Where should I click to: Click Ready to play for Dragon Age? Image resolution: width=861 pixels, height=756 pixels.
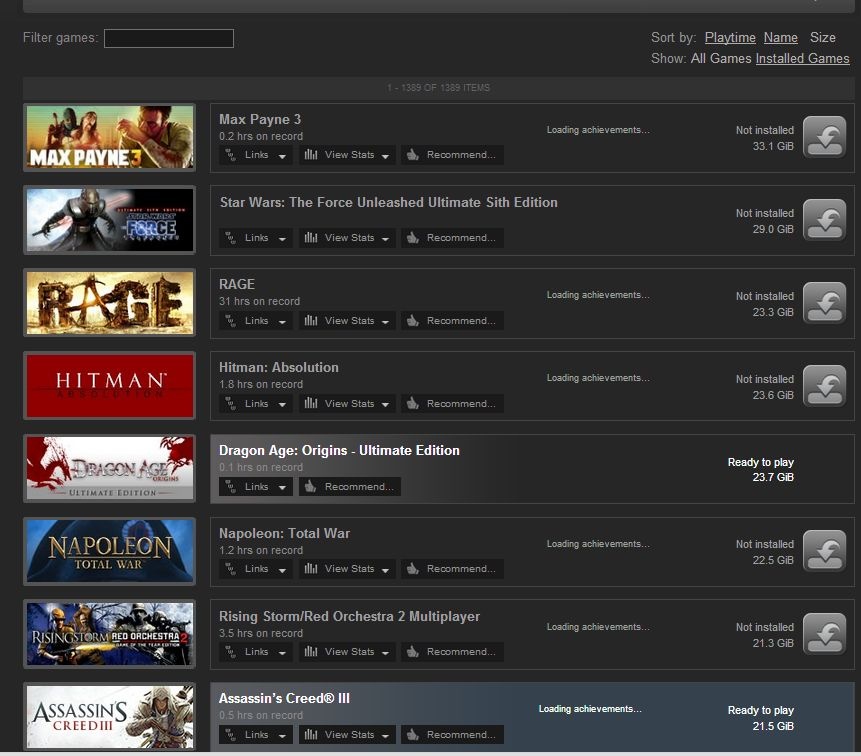click(761, 462)
